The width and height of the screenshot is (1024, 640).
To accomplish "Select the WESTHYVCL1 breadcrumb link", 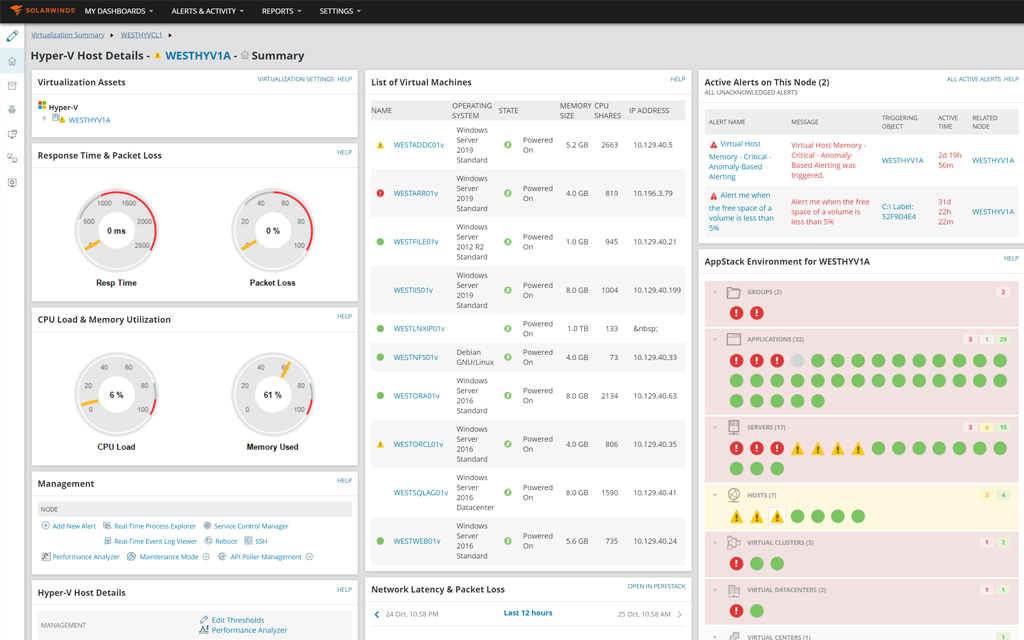I will point(140,34).
